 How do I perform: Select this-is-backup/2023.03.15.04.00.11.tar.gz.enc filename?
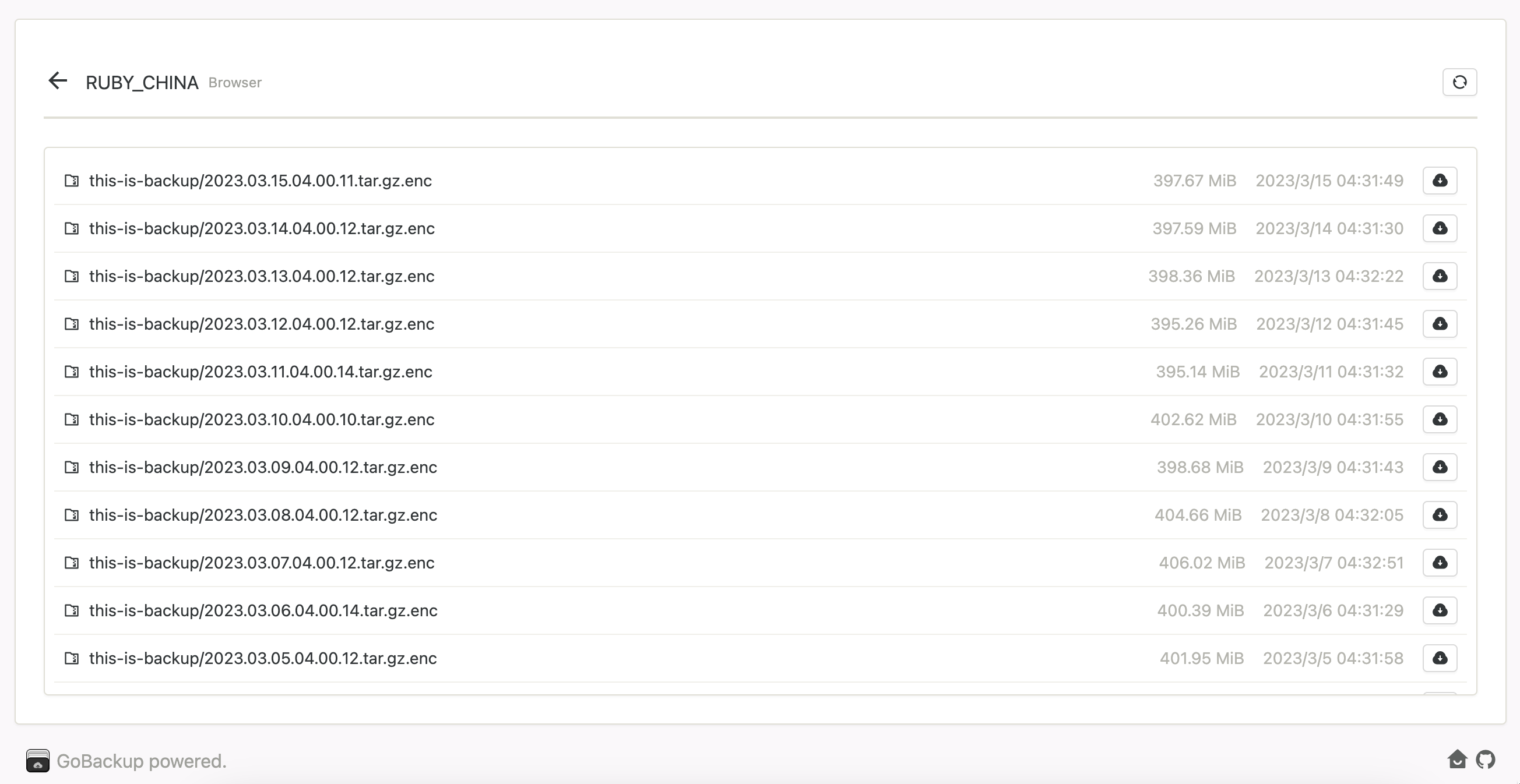(260, 181)
